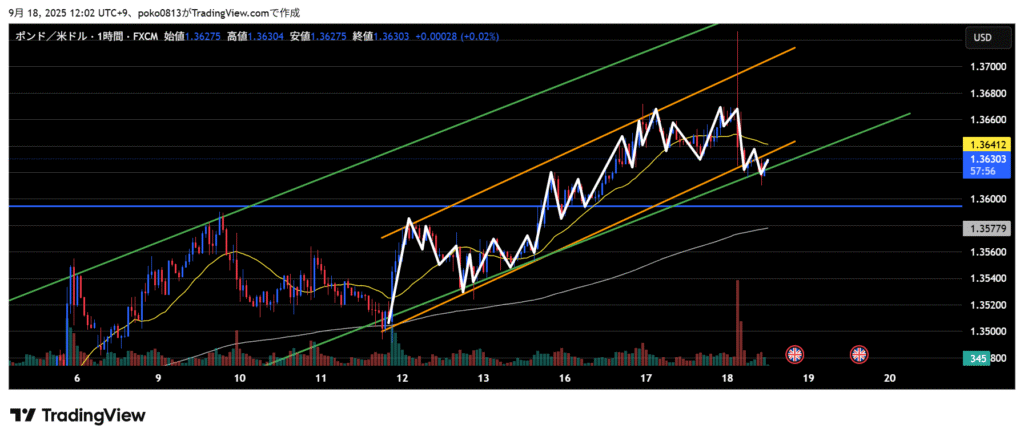Viewport: 1024px width, 441px height.
Task: Click the left UK flag event icon
Action: (795, 354)
